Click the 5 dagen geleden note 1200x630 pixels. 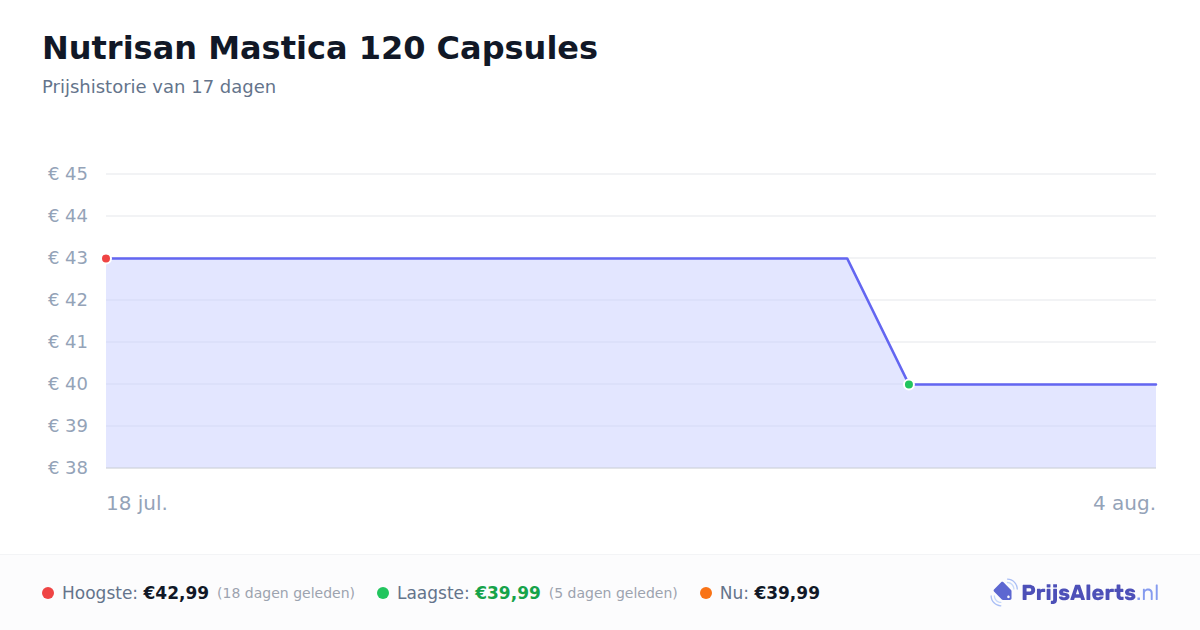pos(613,593)
